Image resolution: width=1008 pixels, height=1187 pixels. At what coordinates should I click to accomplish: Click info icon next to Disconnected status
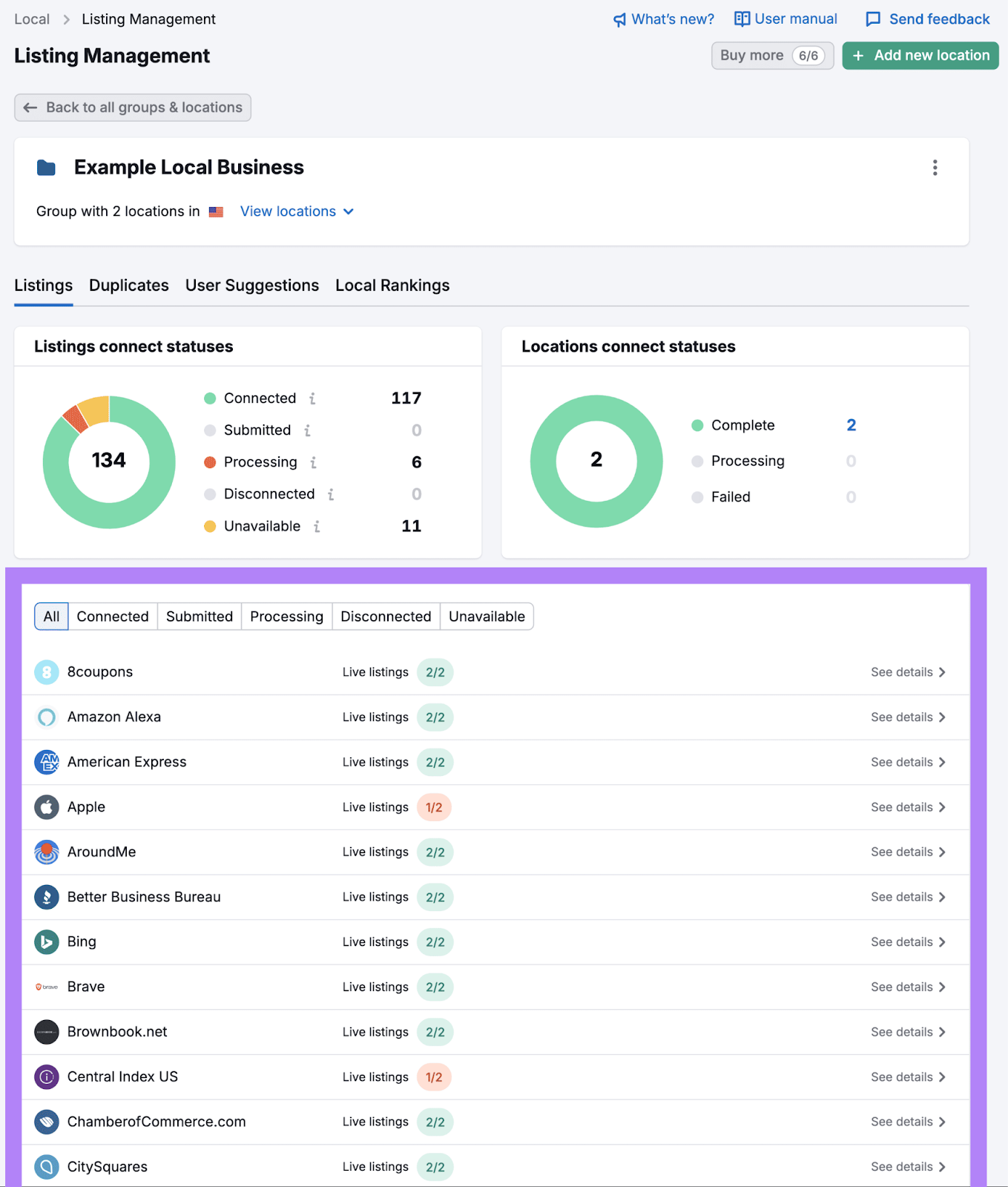click(x=331, y=494)
